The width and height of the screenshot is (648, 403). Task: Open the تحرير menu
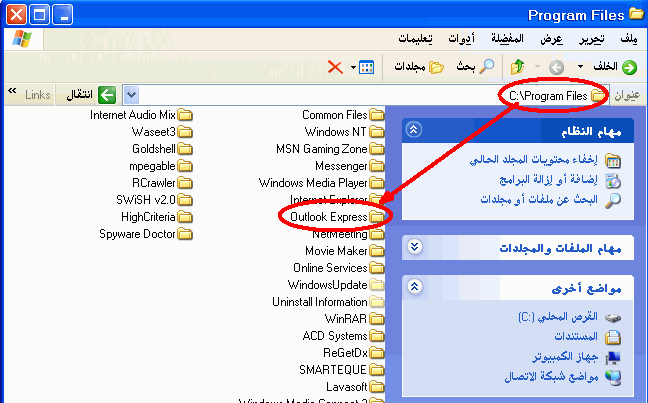click(x=592, y=39)
